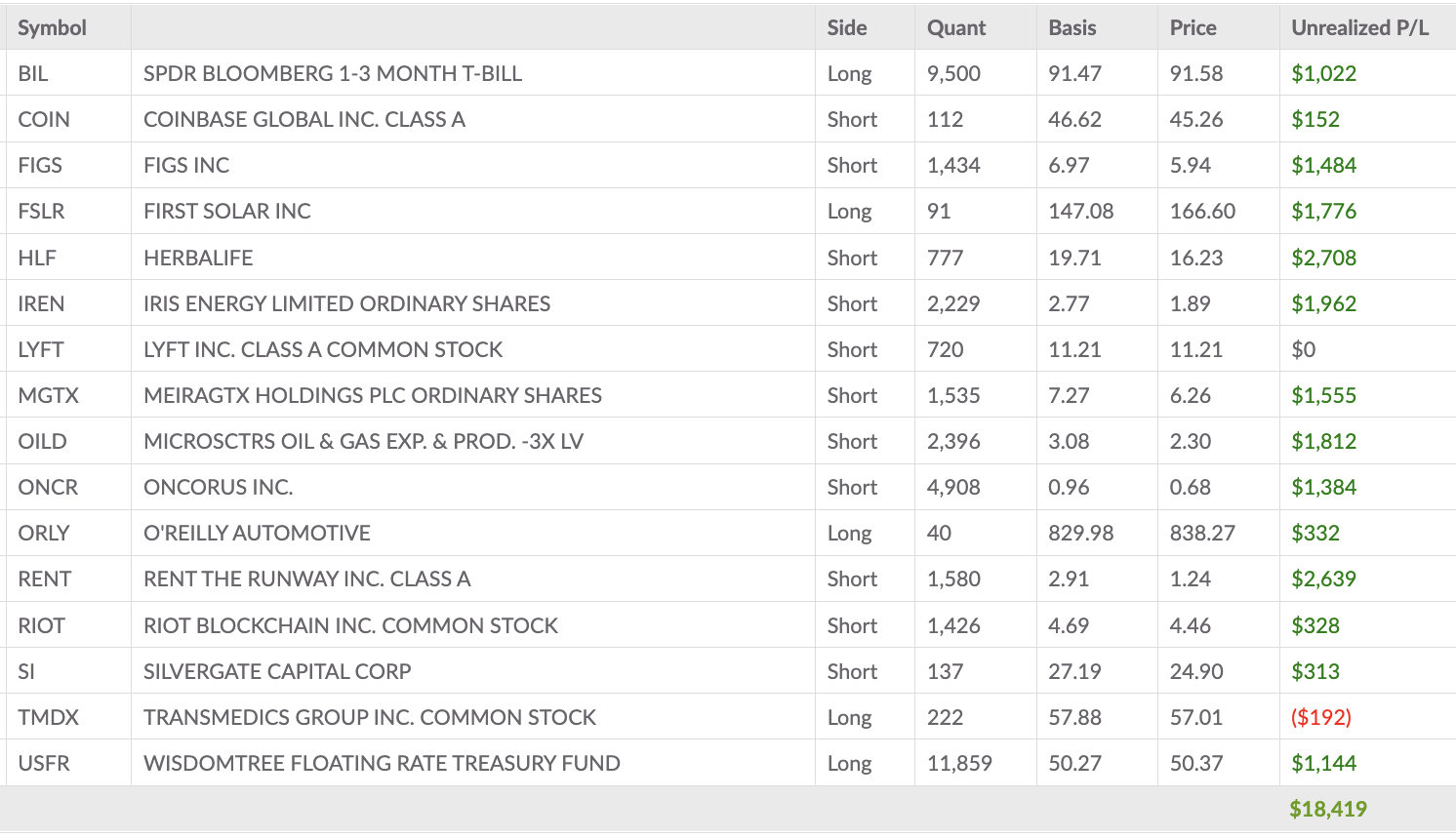Viewport: 1456px width, 839px height.
Task: Select the BIL symbol cell
Action: click(33, 73)
